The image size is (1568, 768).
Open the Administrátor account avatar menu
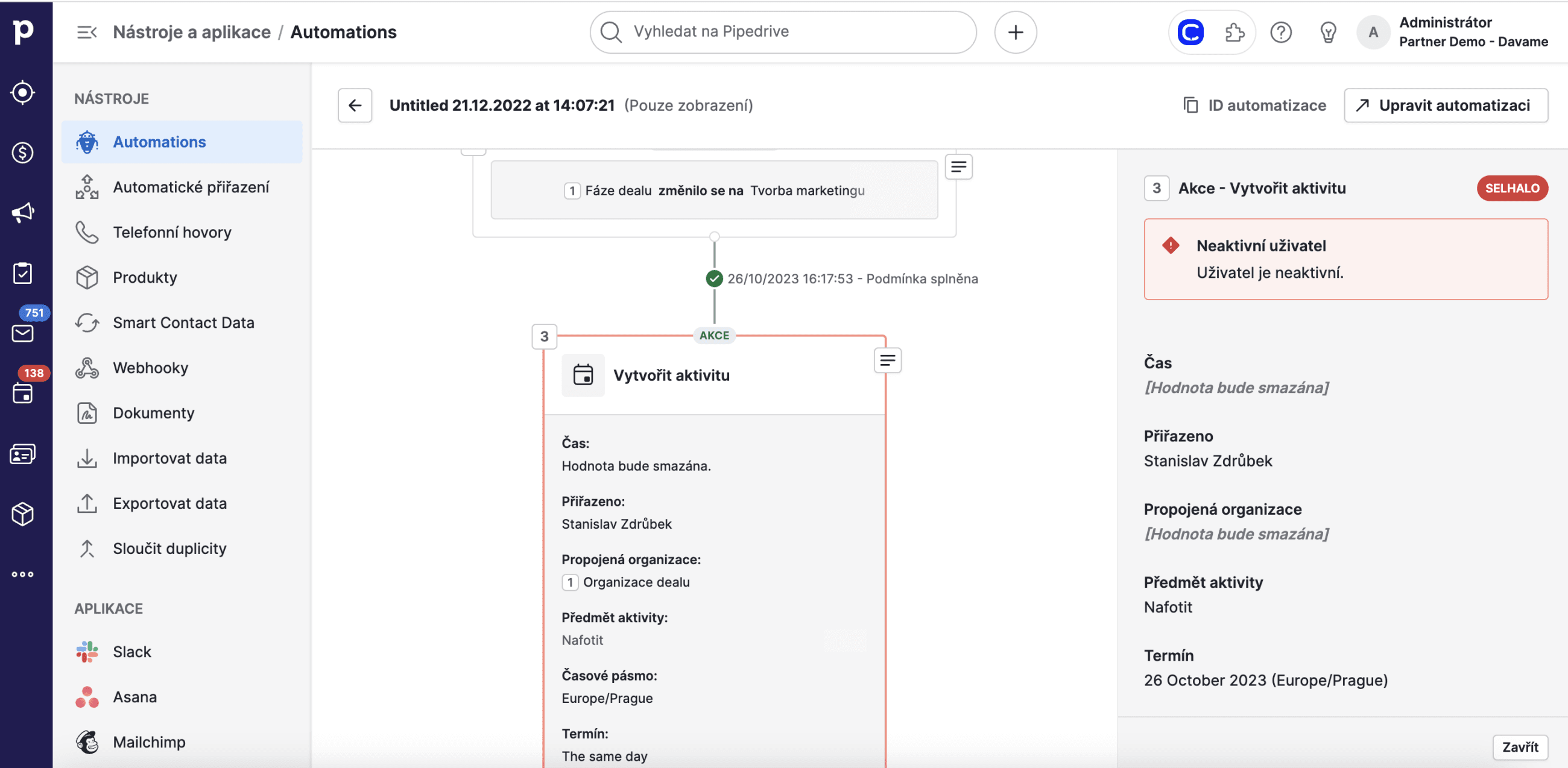tap(1373, 33)
